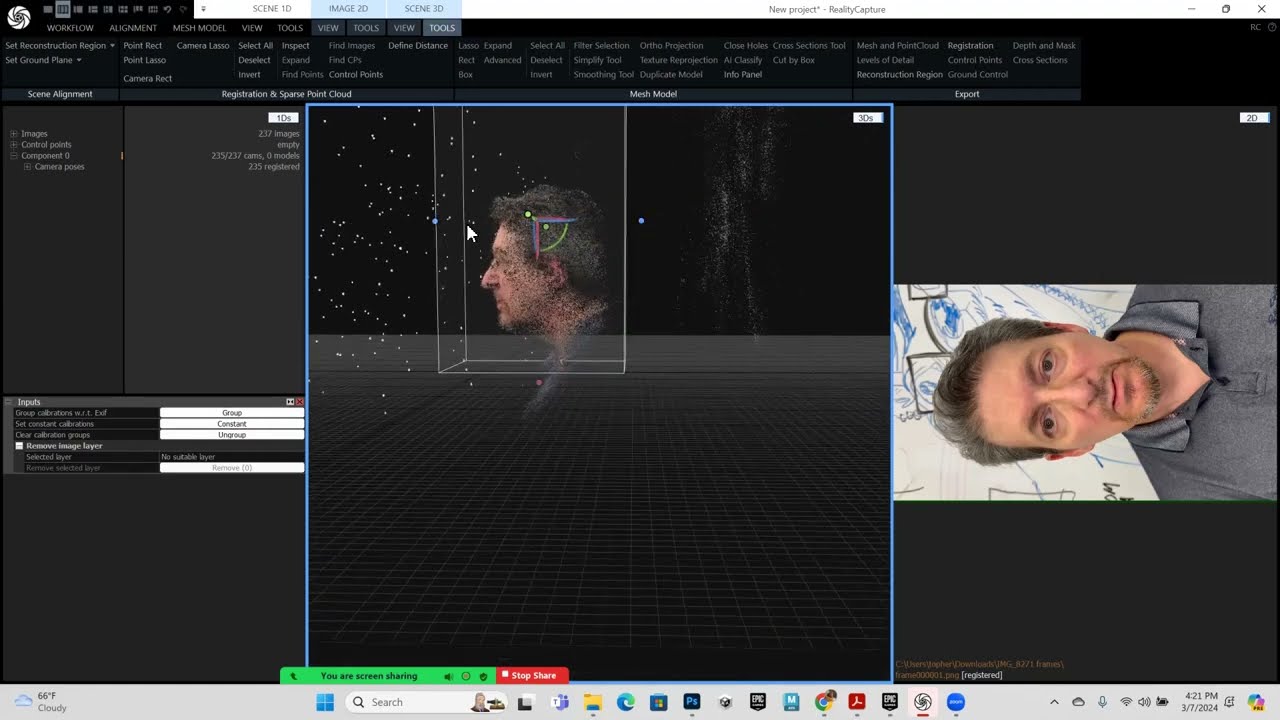This screenshot has width=1280, height=720.
Task: Click Stop Share in sharing bar
Action: pos(533,676)
